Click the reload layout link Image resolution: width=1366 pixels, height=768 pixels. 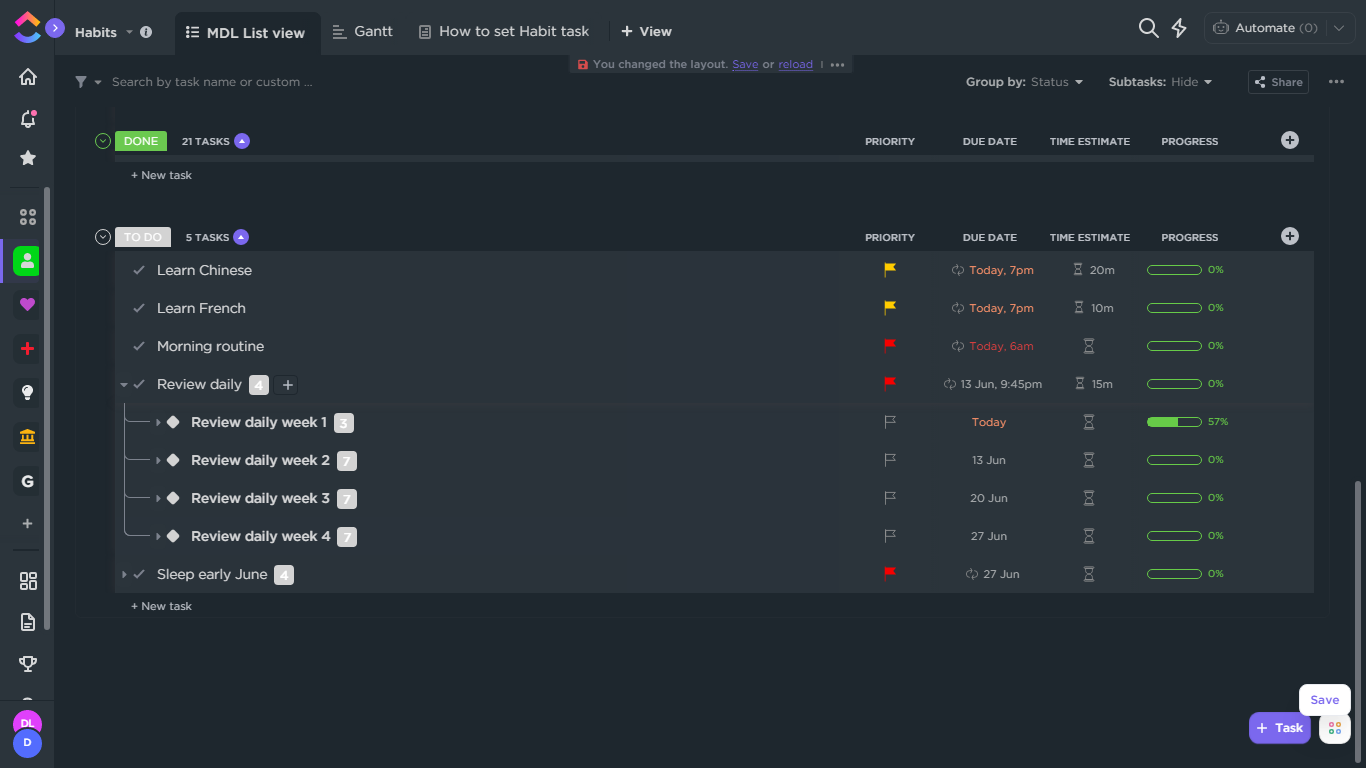[x=795, y=64]
